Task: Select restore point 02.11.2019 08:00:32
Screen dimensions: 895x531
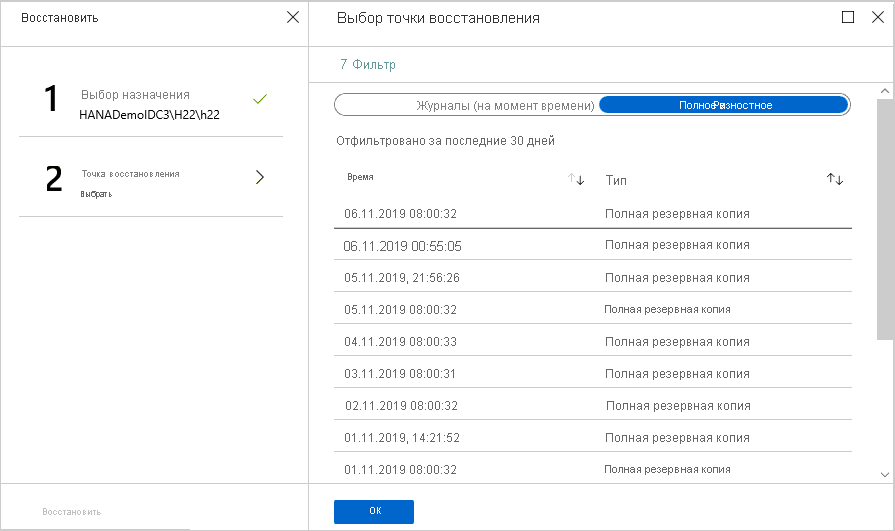Action: pos(593,405)
